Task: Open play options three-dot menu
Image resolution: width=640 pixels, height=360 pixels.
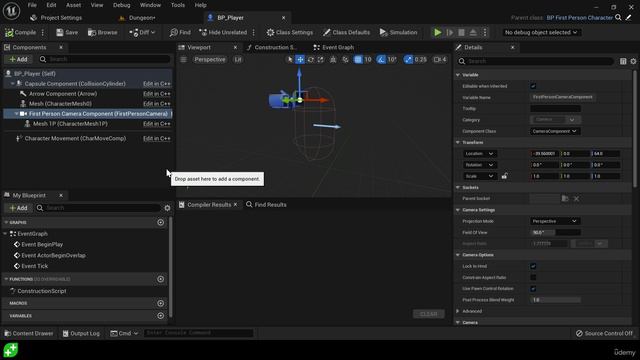Action: tap(485, 32)
